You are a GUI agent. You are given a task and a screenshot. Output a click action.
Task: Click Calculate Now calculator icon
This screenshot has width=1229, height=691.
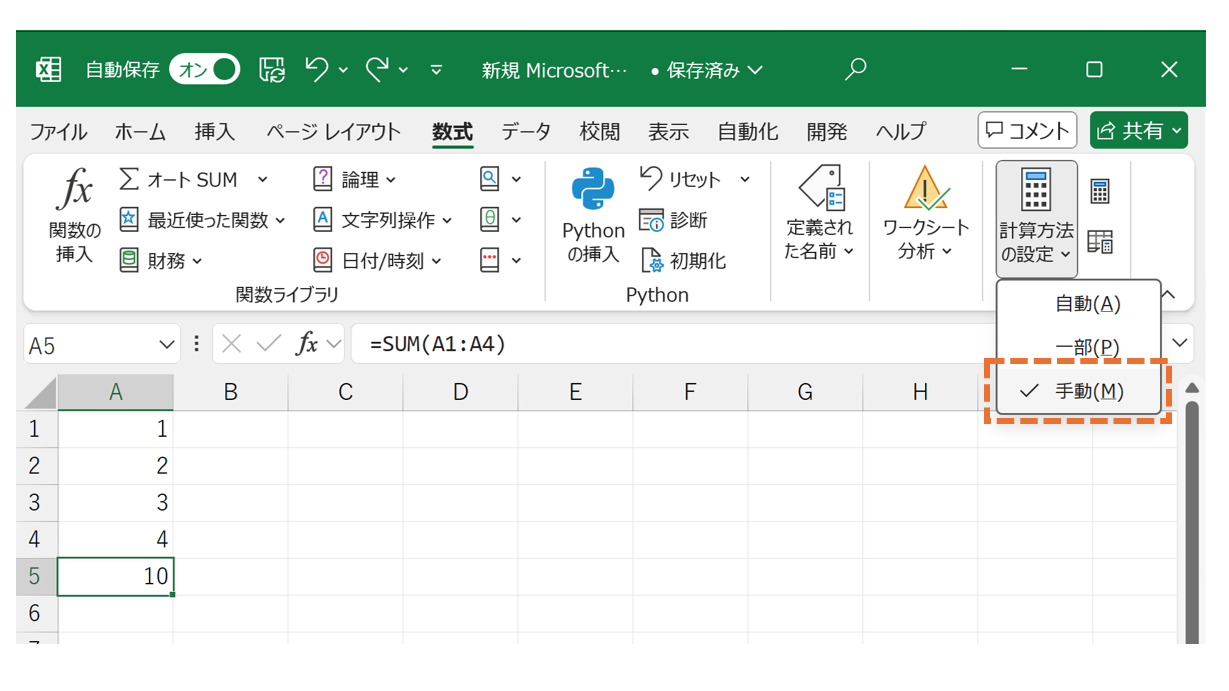click(x=1100, y=191)
